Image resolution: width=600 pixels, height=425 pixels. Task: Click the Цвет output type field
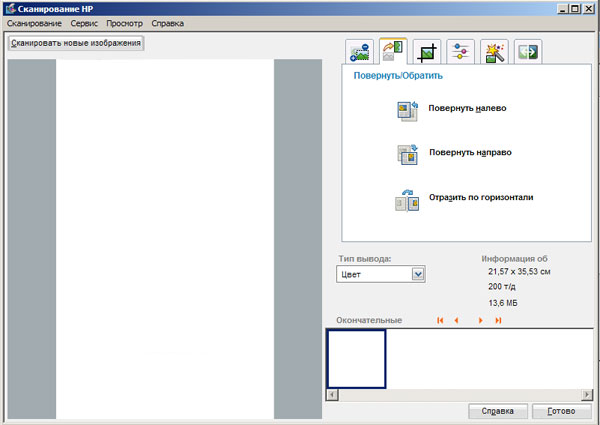tap(381, 274)
